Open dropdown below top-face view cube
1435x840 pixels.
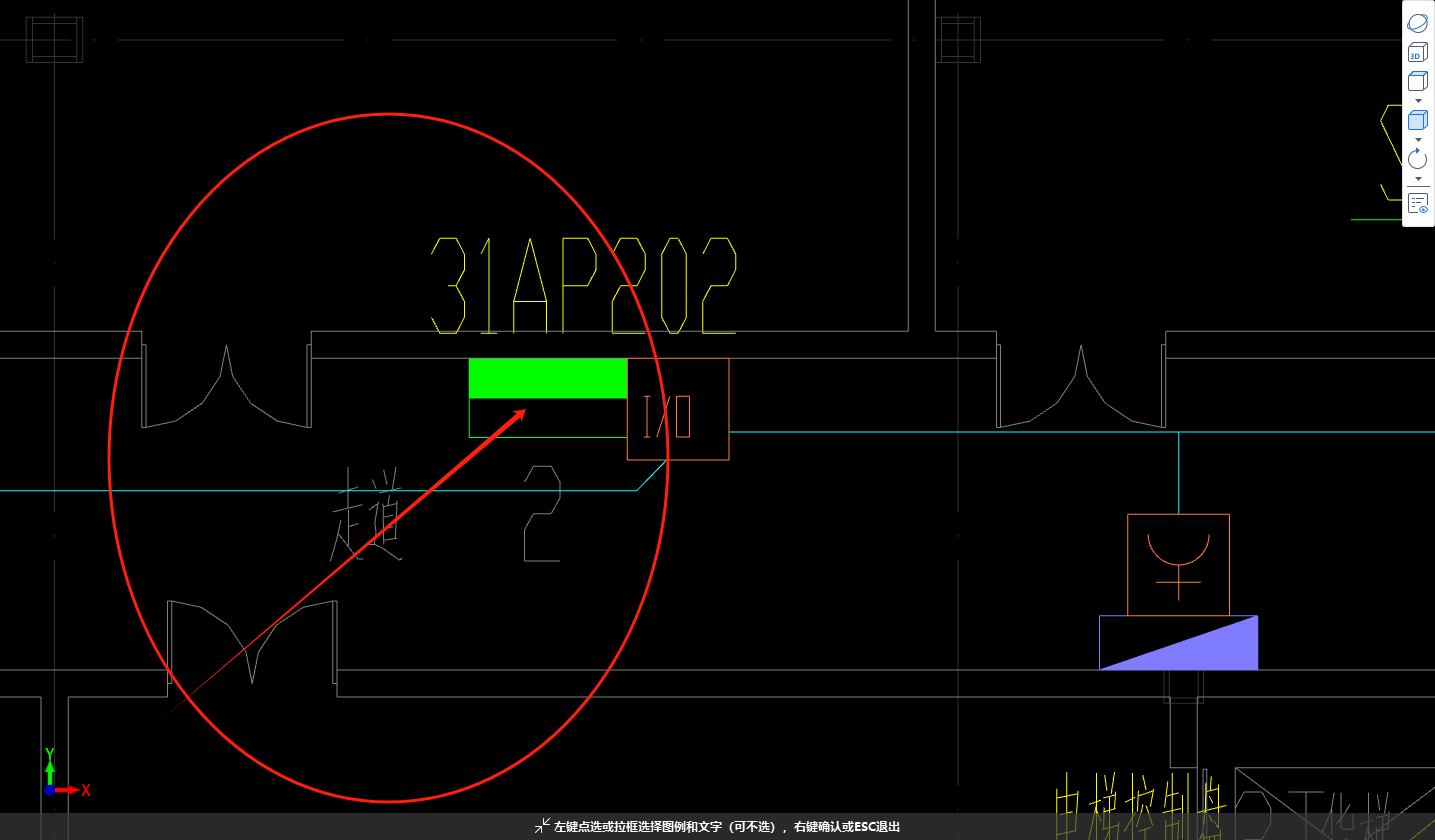coord(1417,100)
